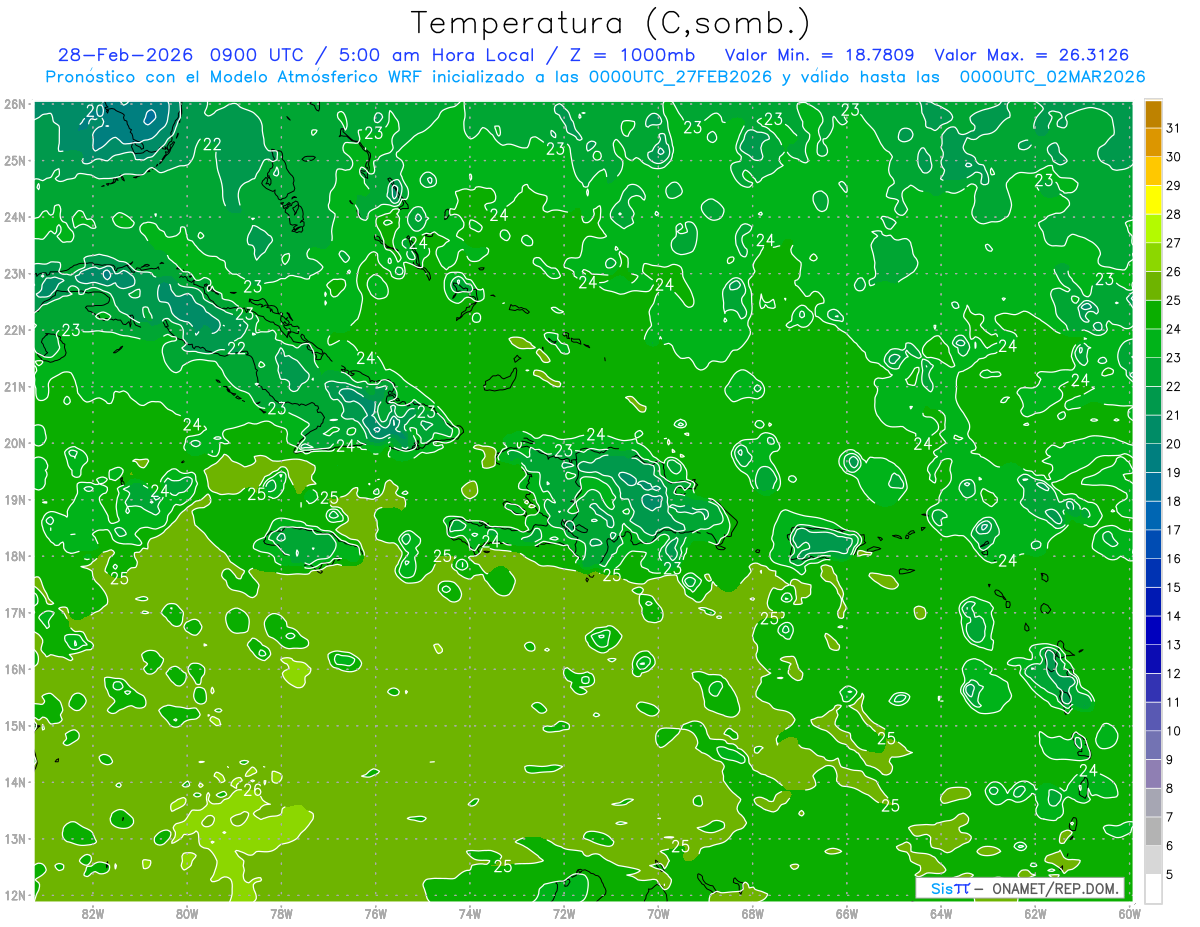Click the init time "0000UTC_27FEB2026"
Screen dimensions: 1200x927
coord(680,77)
